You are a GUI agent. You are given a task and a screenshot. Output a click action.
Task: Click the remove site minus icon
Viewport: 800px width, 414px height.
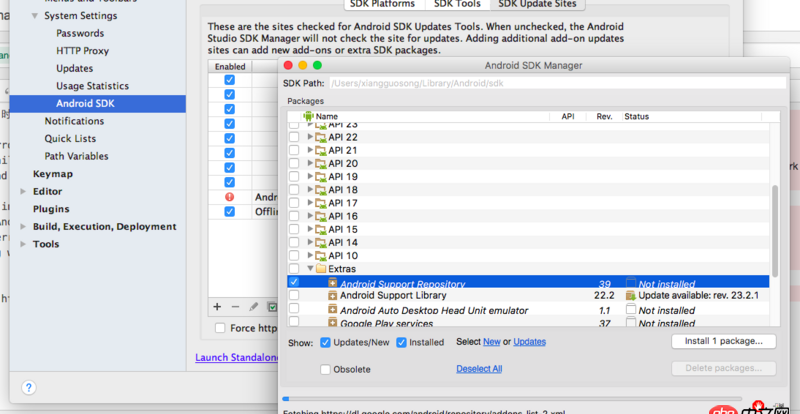pos(235,307)
